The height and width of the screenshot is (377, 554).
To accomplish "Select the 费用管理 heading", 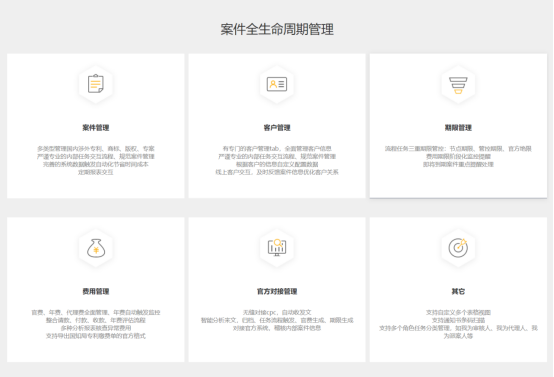I will pyautogui.click(x=95, y=291).
